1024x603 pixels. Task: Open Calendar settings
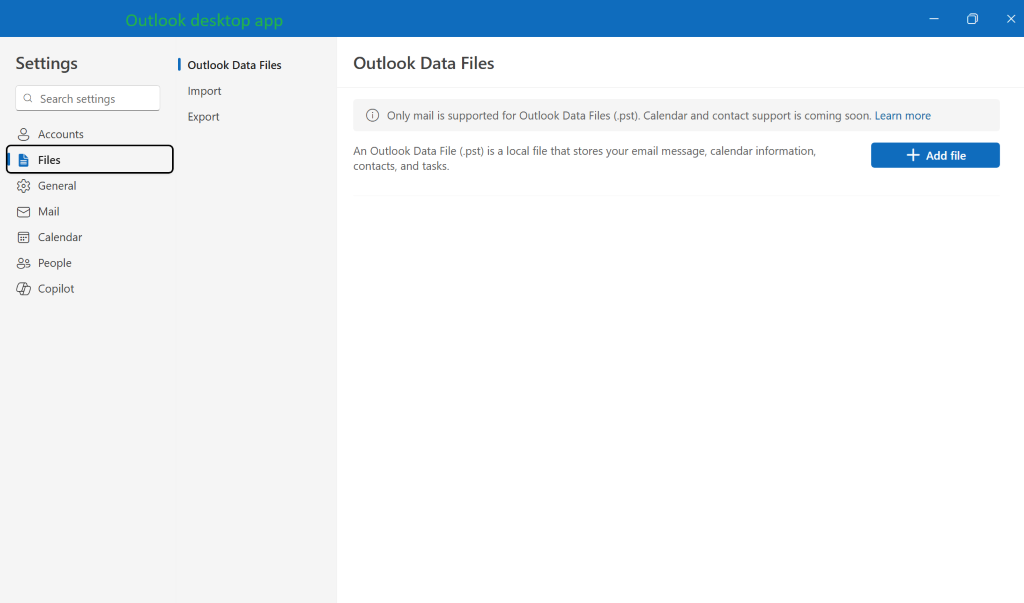90,237
